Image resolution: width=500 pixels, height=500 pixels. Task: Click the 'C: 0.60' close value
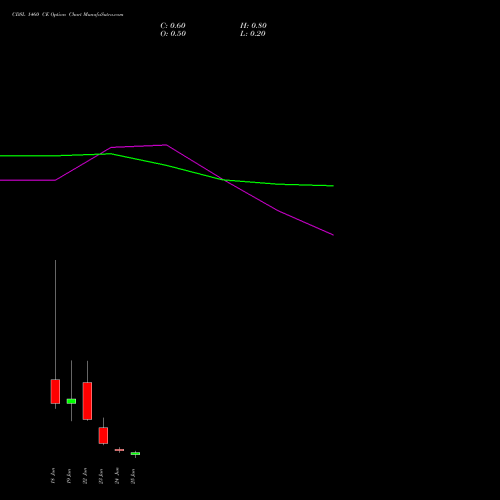coord(173,26)
